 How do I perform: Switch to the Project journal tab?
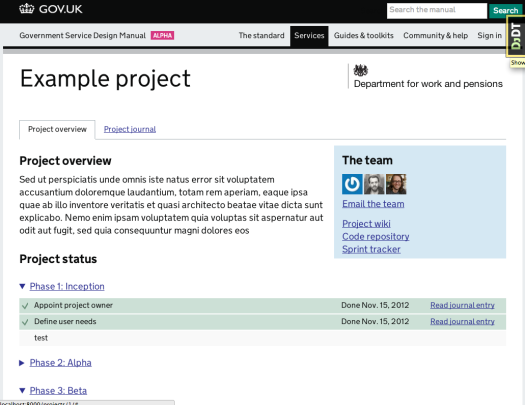tap(130, 129)
